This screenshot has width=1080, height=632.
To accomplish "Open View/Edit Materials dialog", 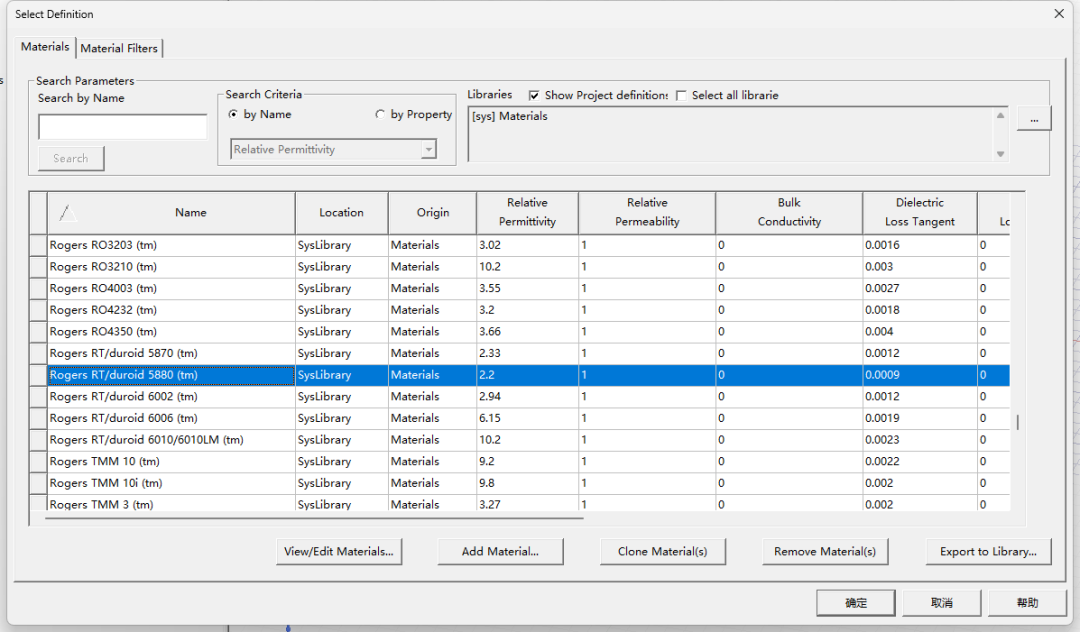I will tap(339, 551).
